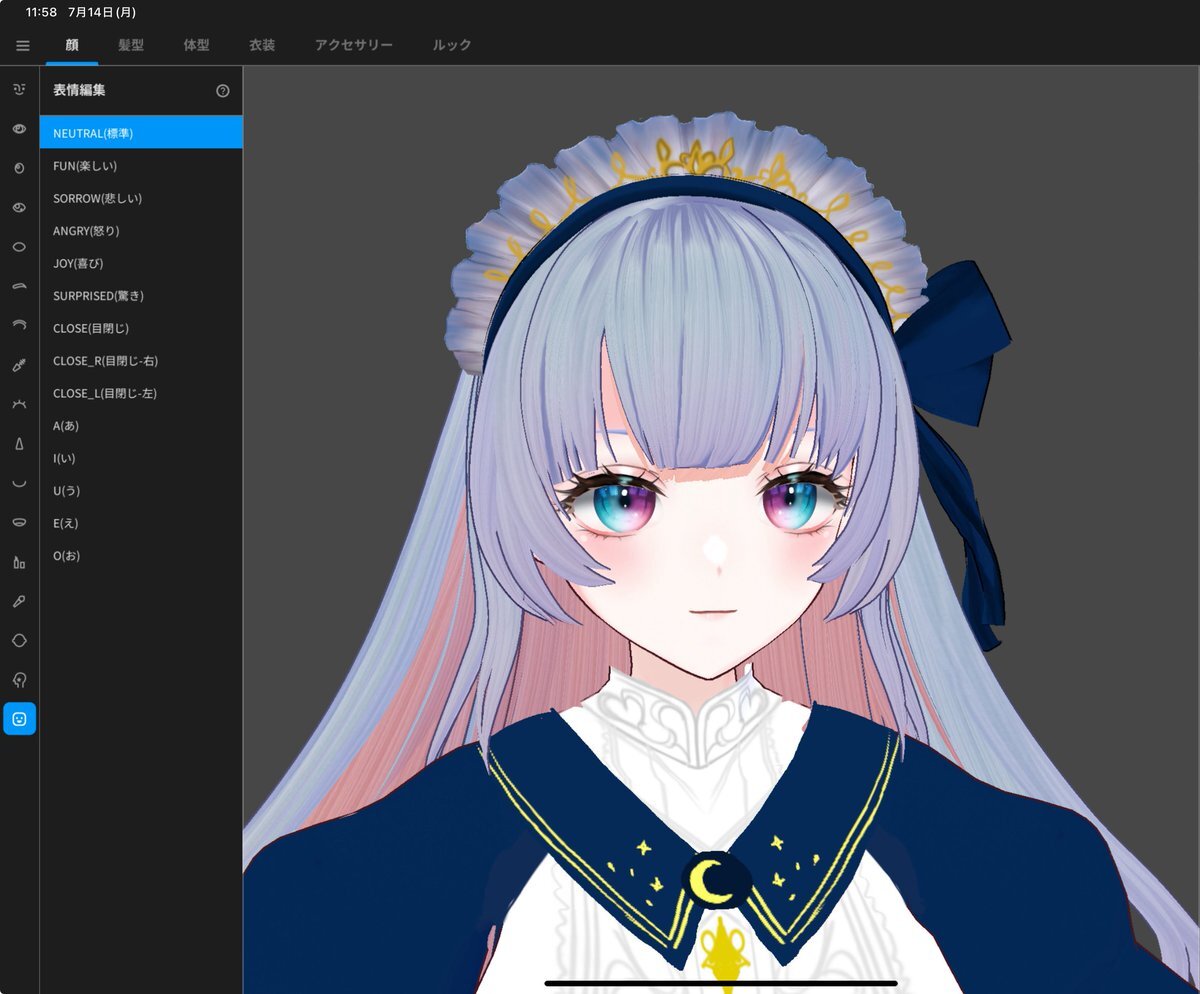The width and height of the screenshot is (1200, 994).
Task: Select the iris icon in sidebar
Action: [19, 168]
